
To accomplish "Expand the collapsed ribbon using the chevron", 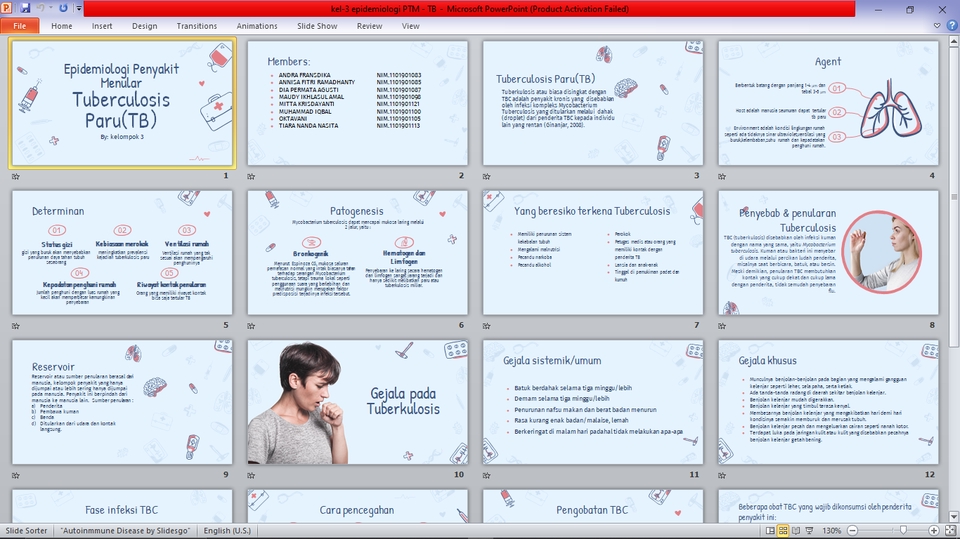I will click(x=937, y=26).
